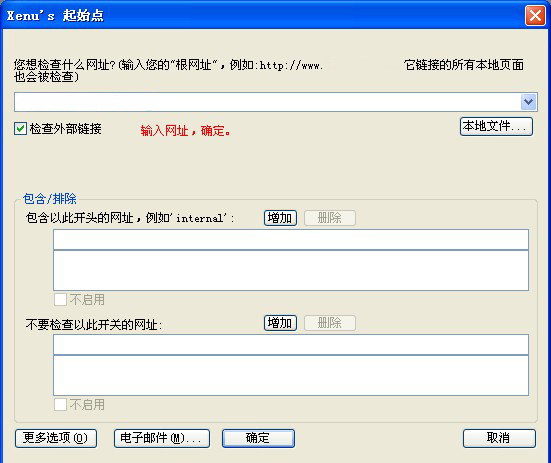Toggle 不启用 checkbox under exclude list
Image resolution: width=551 pixels, height=463 pixels.
tap(60, 405)
